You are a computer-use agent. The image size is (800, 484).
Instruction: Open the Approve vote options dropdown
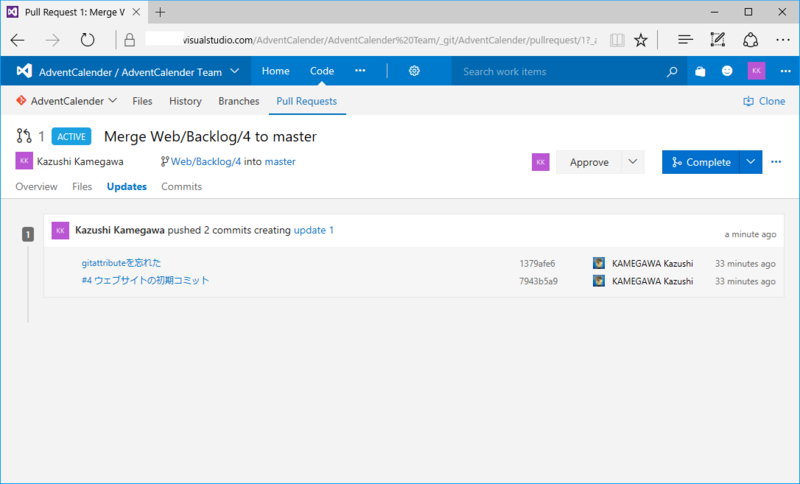(x=633, y=162)
